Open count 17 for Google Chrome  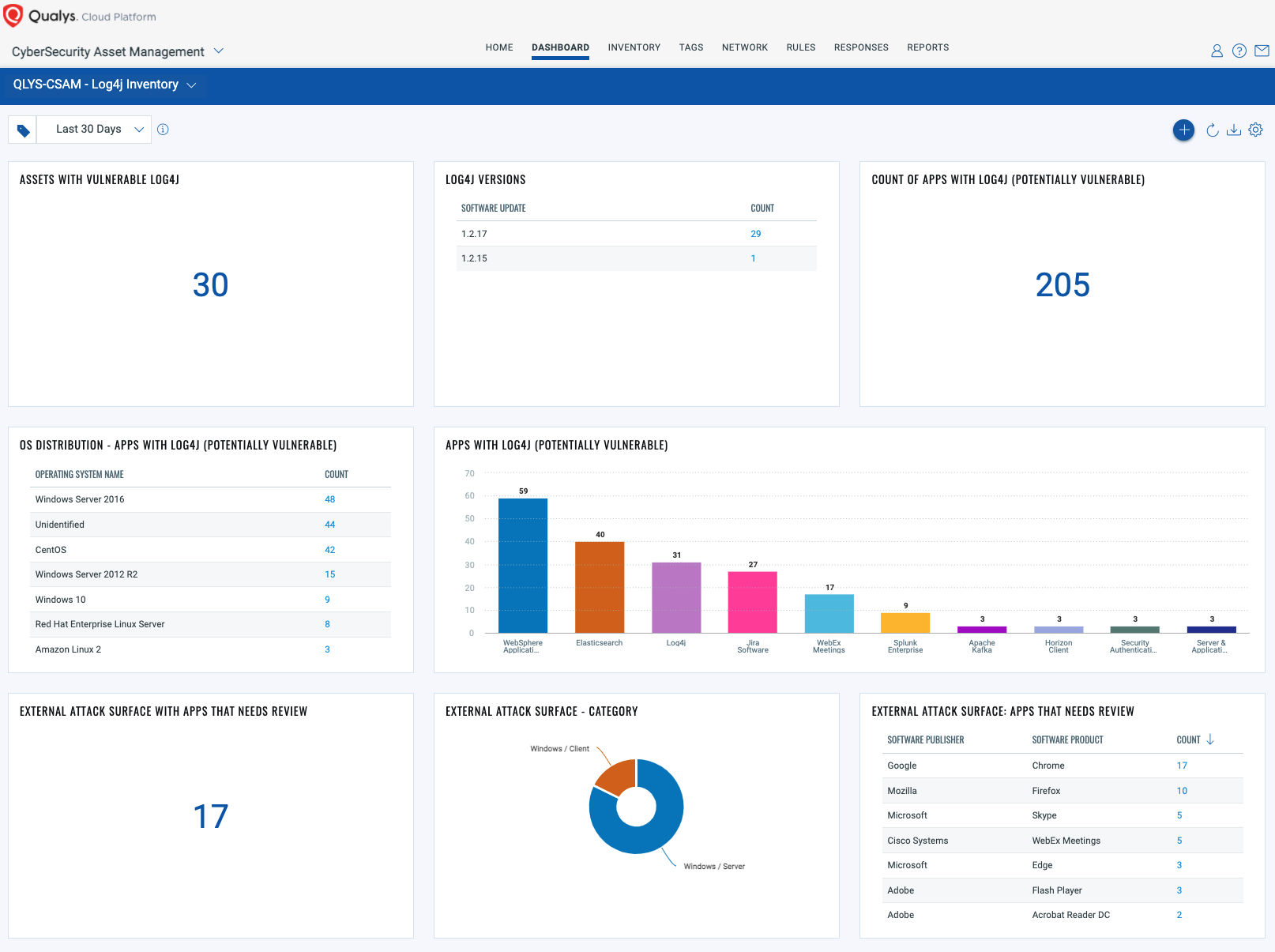pos(1182,766)
